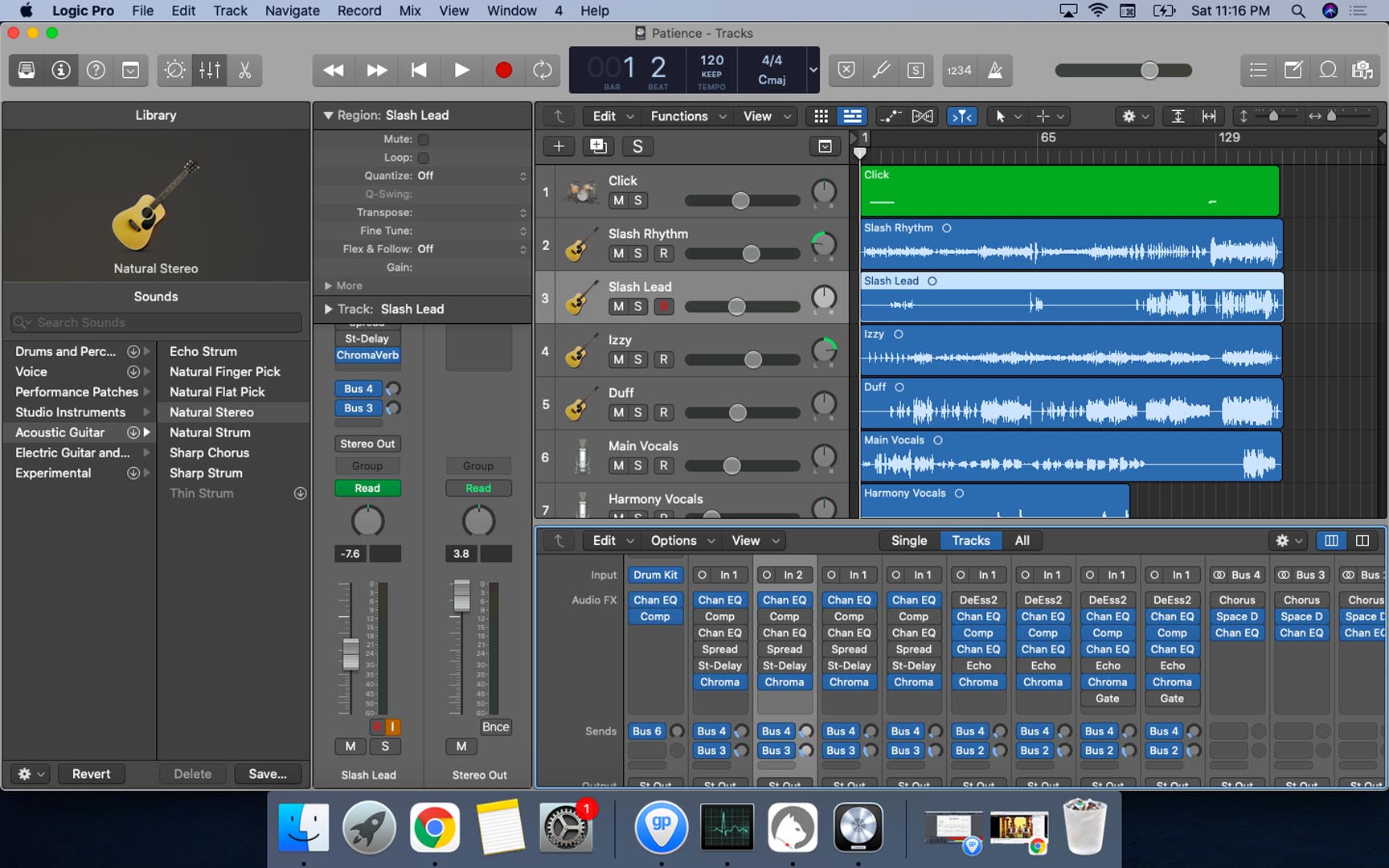Viewport: 1389px width, 868px height.
Task: Open the Mix menu
Action: tap(410, 10)
